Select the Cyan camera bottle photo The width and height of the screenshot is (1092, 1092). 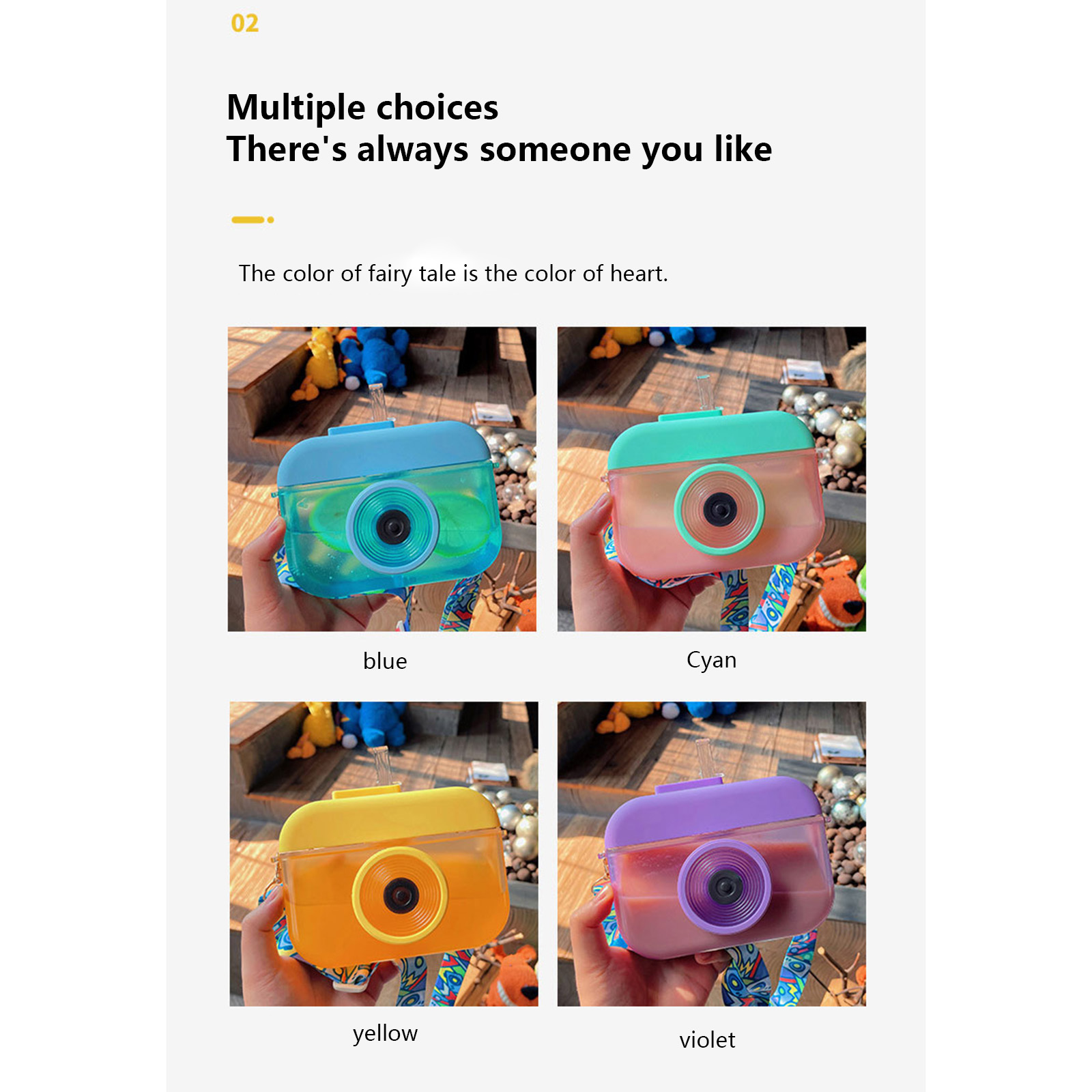coord(711,479)
